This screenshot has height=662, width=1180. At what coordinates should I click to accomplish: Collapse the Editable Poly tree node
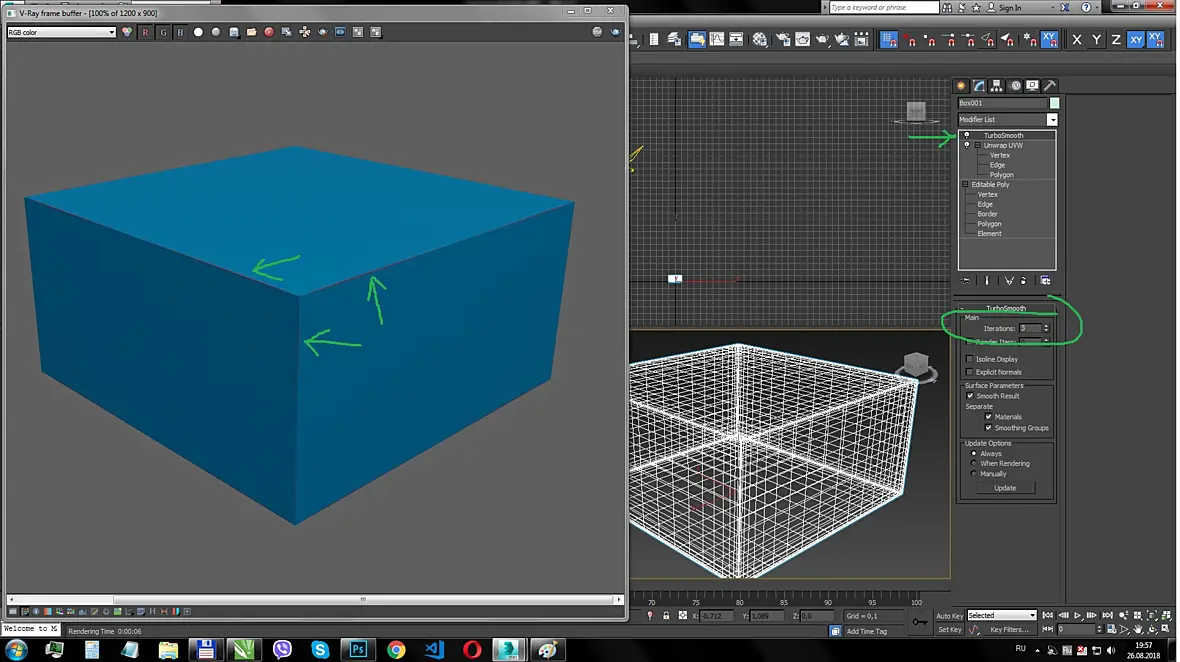[x=966, y=184]
